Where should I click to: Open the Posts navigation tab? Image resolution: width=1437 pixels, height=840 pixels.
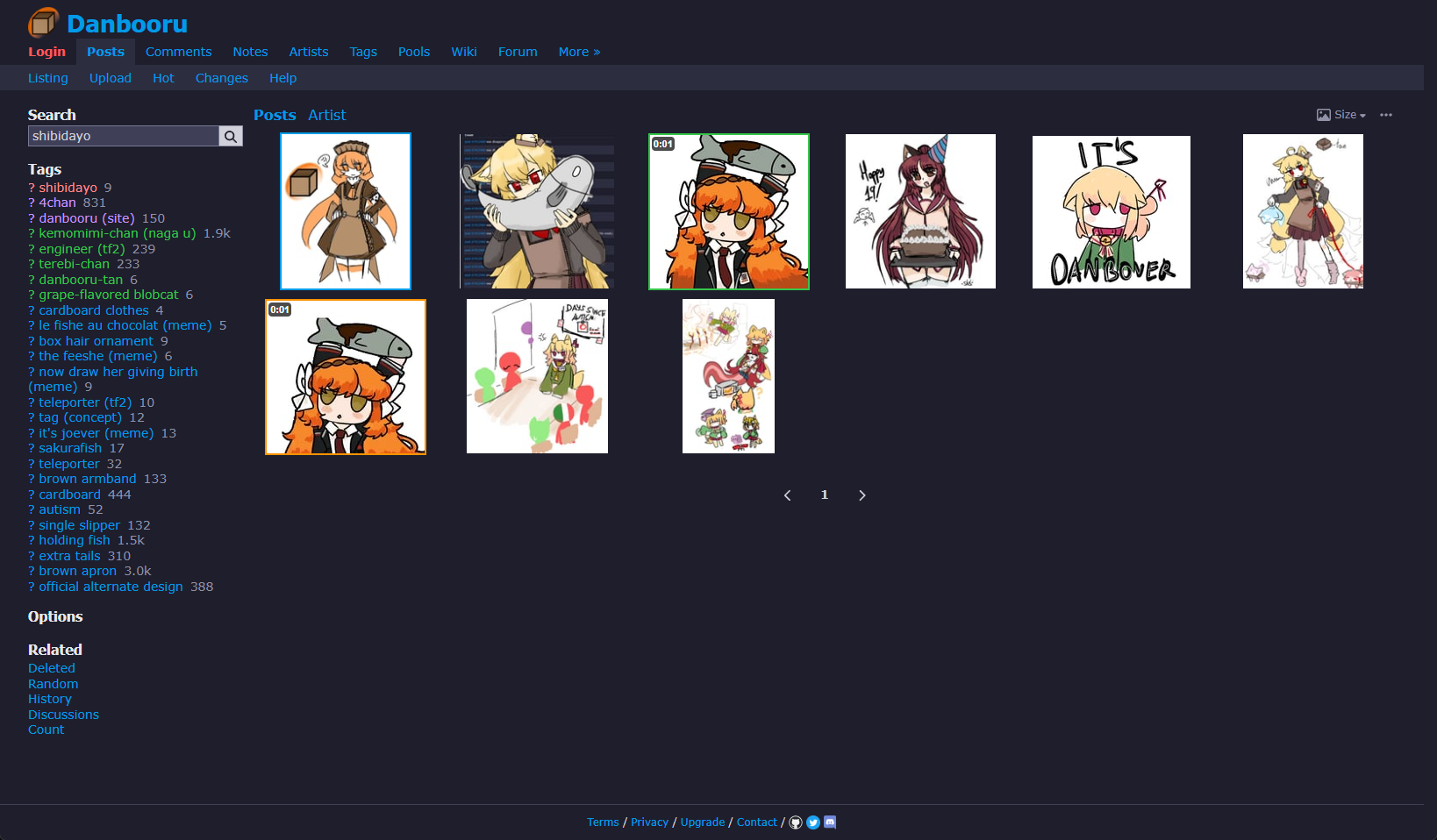coord(105,52)
